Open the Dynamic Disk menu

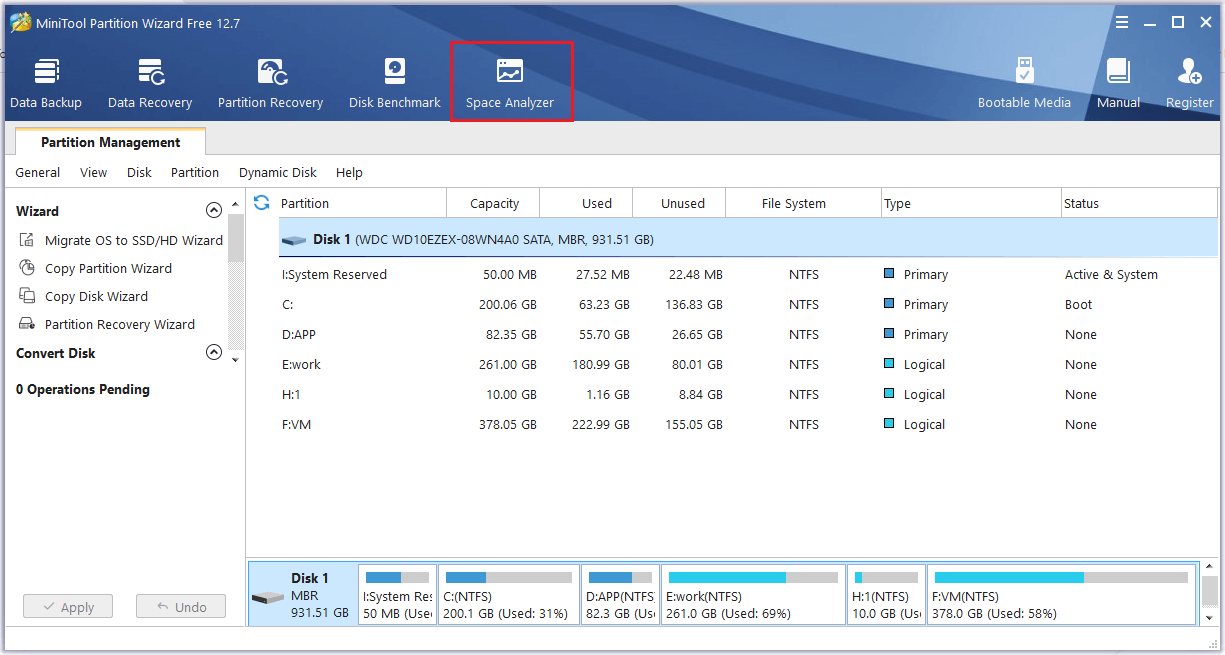coord(278,172)
